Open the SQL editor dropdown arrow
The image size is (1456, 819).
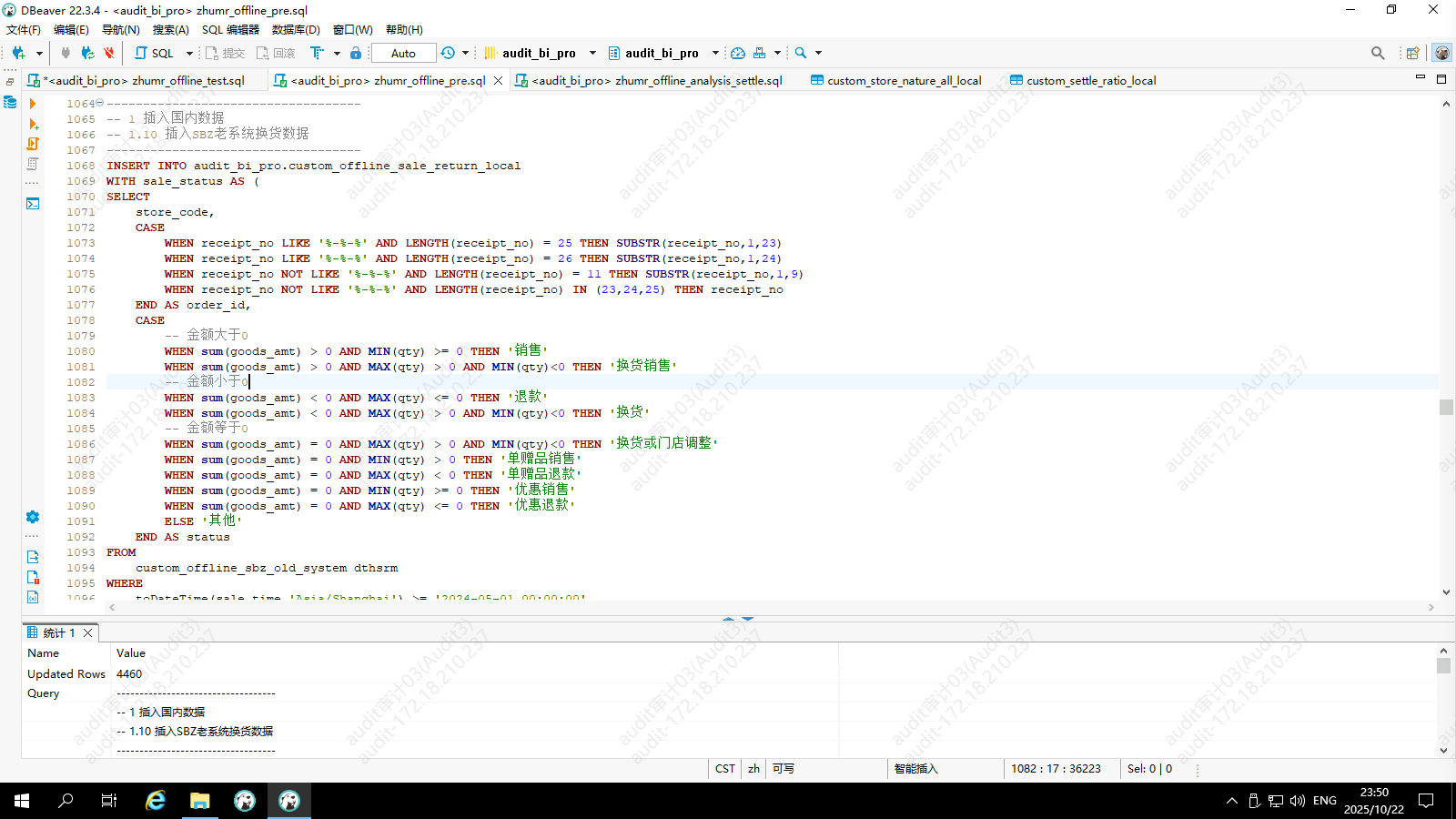[x=189, y=53]
